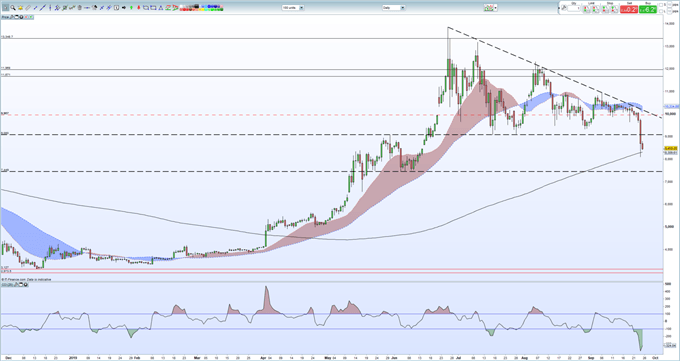Select the cursor pointer tool
Viewport: 680px width, 361px height.
click(x=5, y=7)
